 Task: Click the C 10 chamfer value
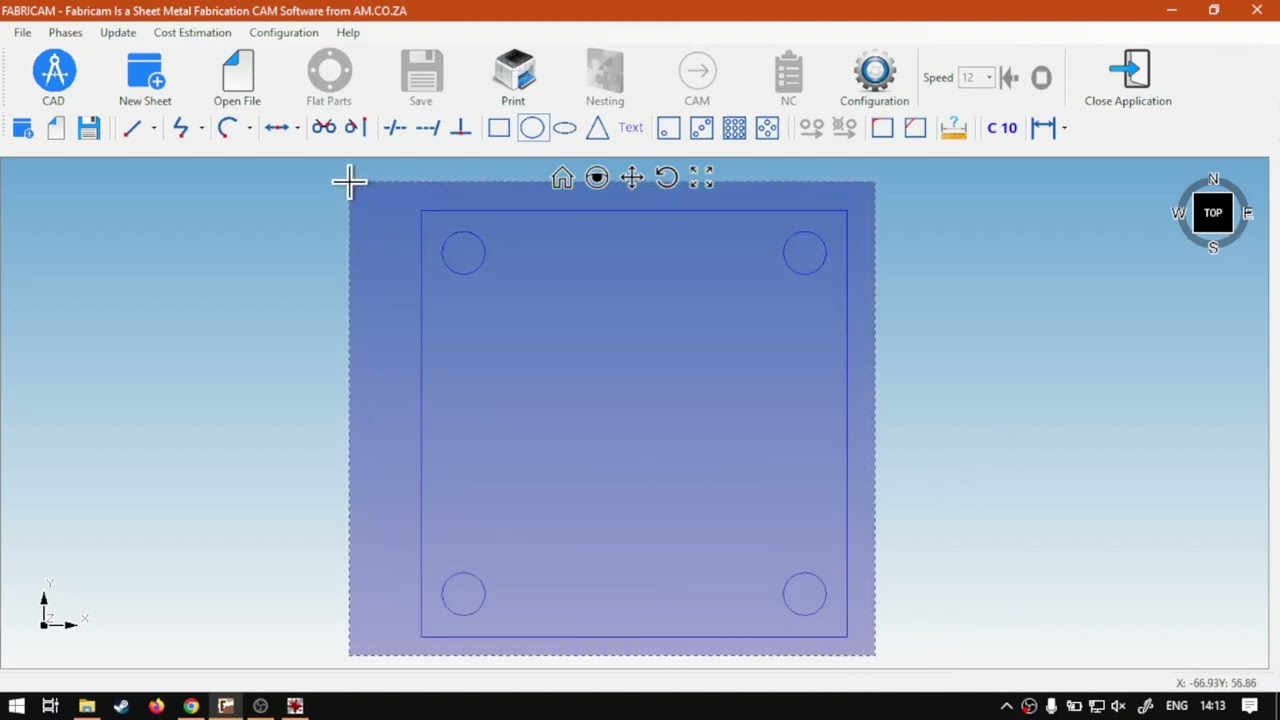tap(1002, 128)
